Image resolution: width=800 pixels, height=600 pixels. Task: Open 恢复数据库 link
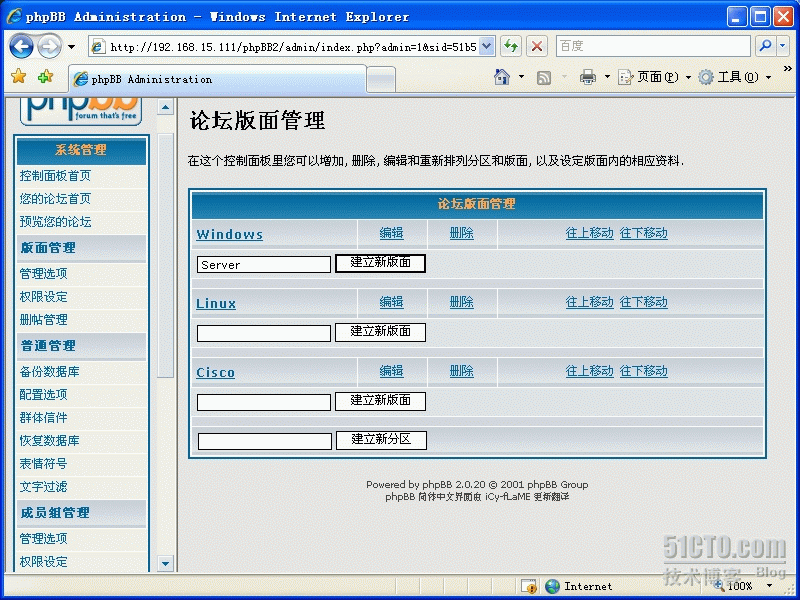click(49, 441)
